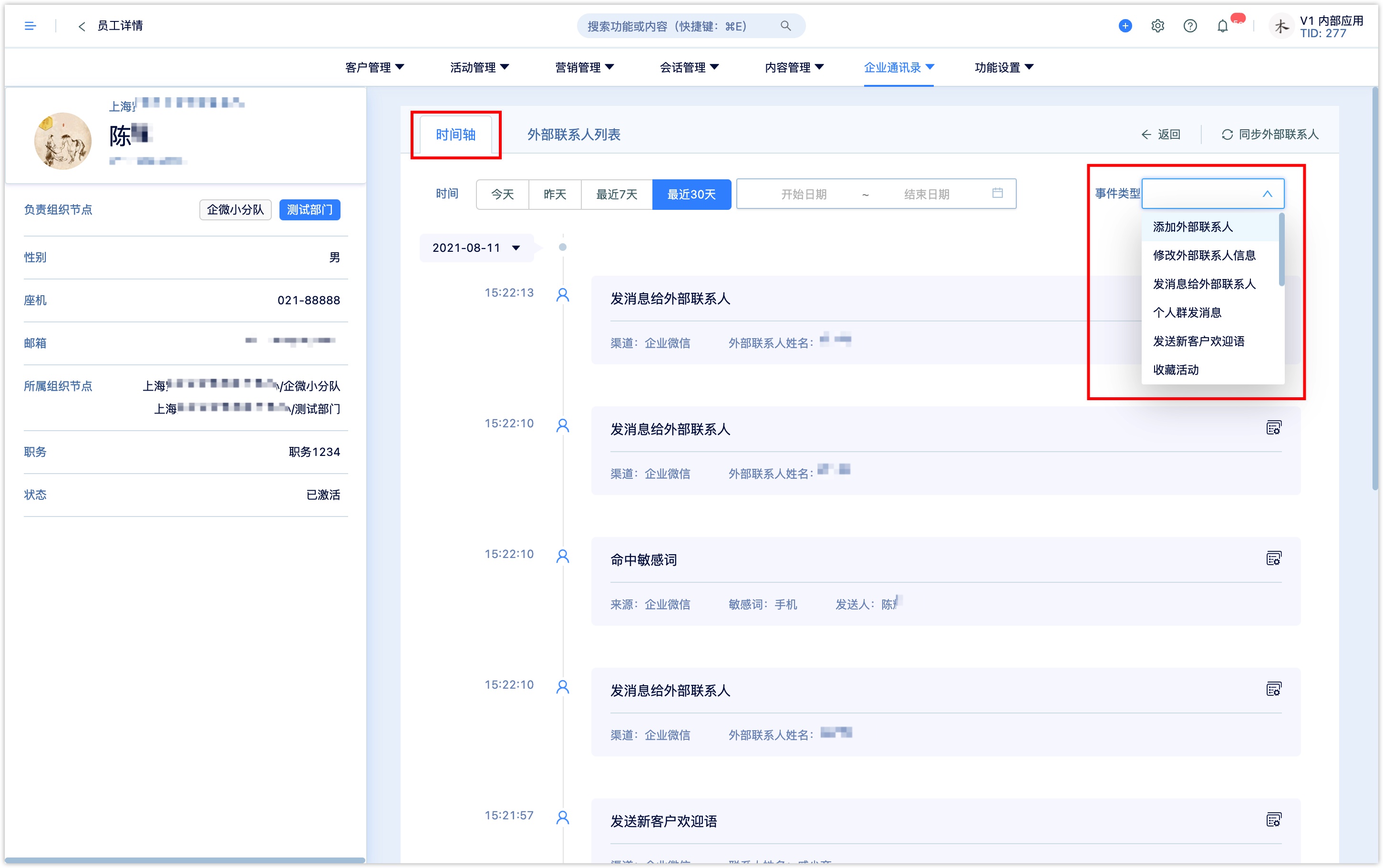Click the search magnifier icon
1383x868 pixels.
point(785,26)
